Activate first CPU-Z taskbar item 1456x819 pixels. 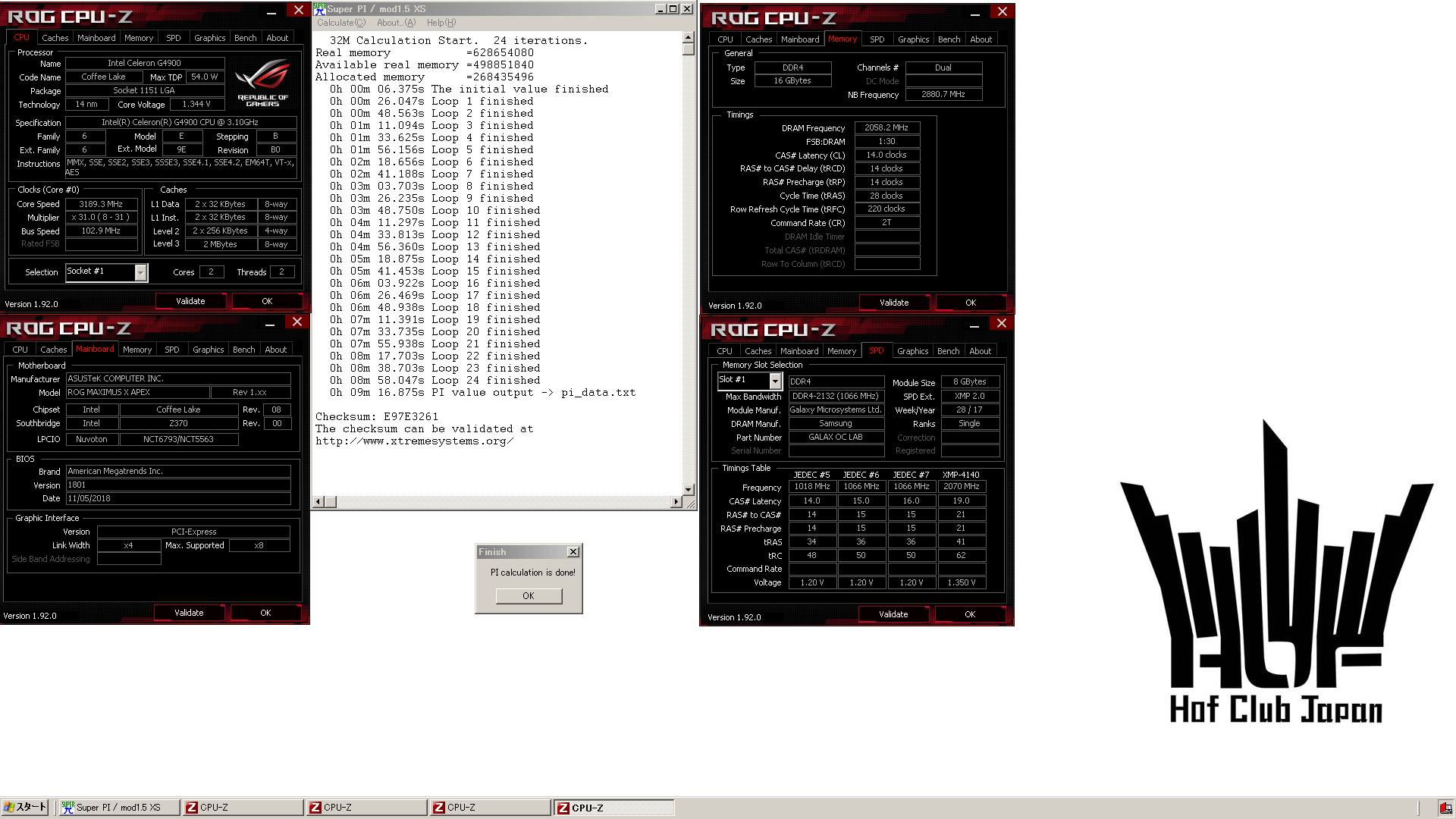click(243, 808)
